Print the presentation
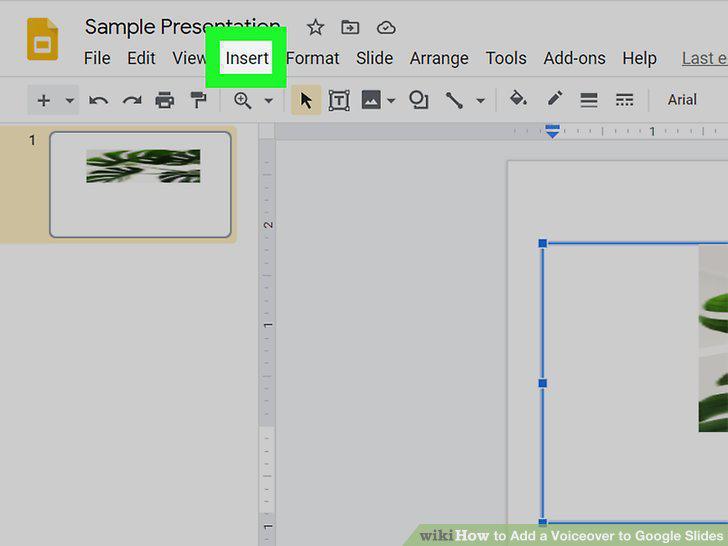728x546 pixels. point(165,100)
